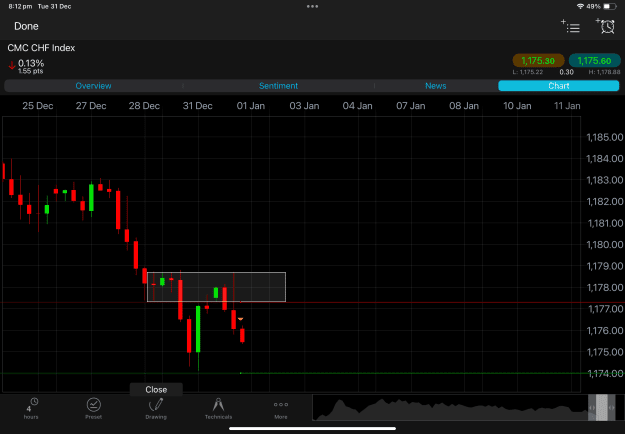This screenshot has width=625, height=434.
Task: Tap the Done button
Action: [x=26, y=26]
